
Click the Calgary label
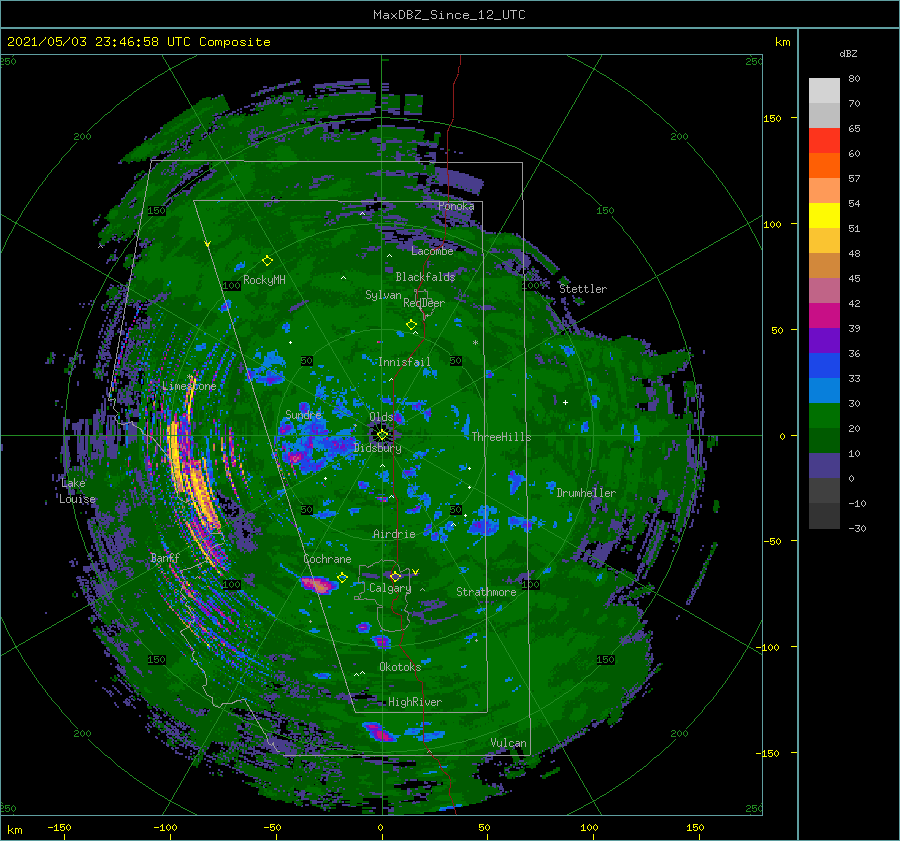click(x=390, y=588)
